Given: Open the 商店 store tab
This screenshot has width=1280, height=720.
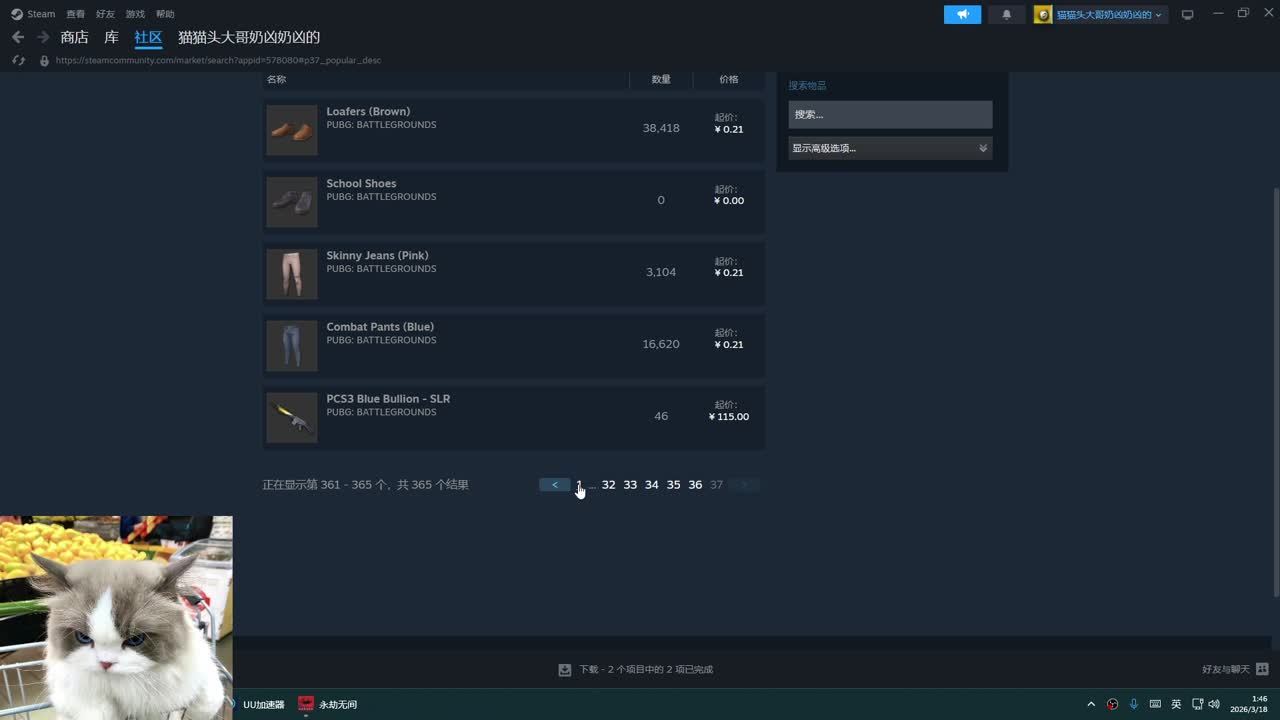Looking at the screenshot, I should [74, 37].
